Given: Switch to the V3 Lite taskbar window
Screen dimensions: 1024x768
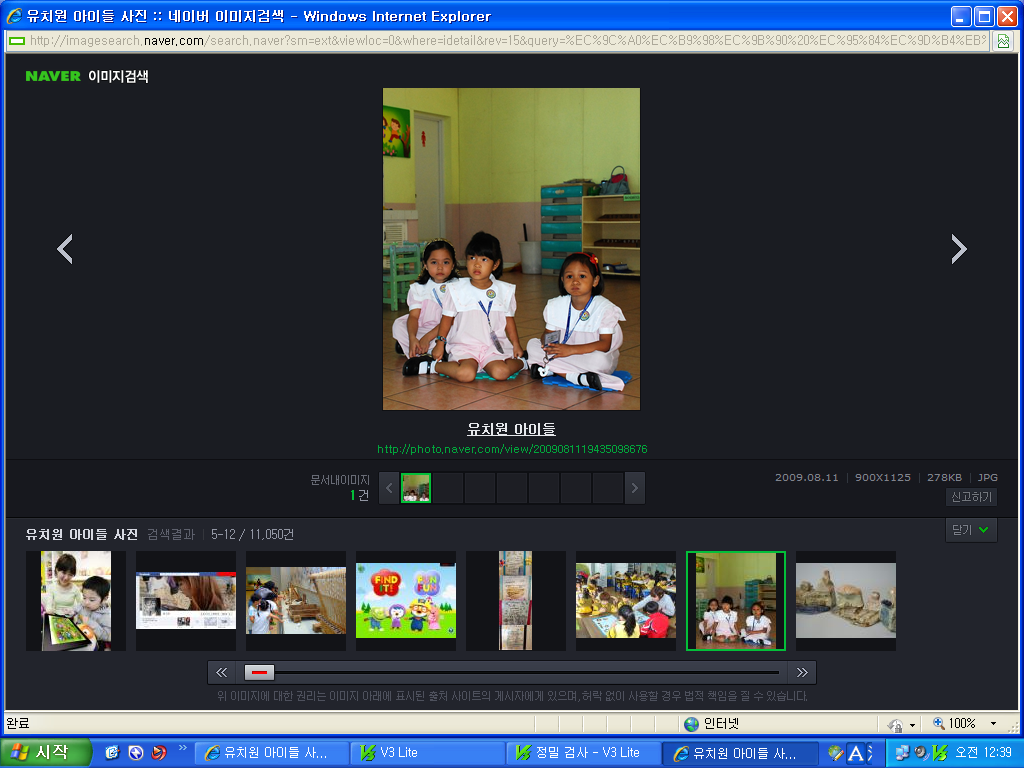Looking at the screenshot, I should click(428, 752).
